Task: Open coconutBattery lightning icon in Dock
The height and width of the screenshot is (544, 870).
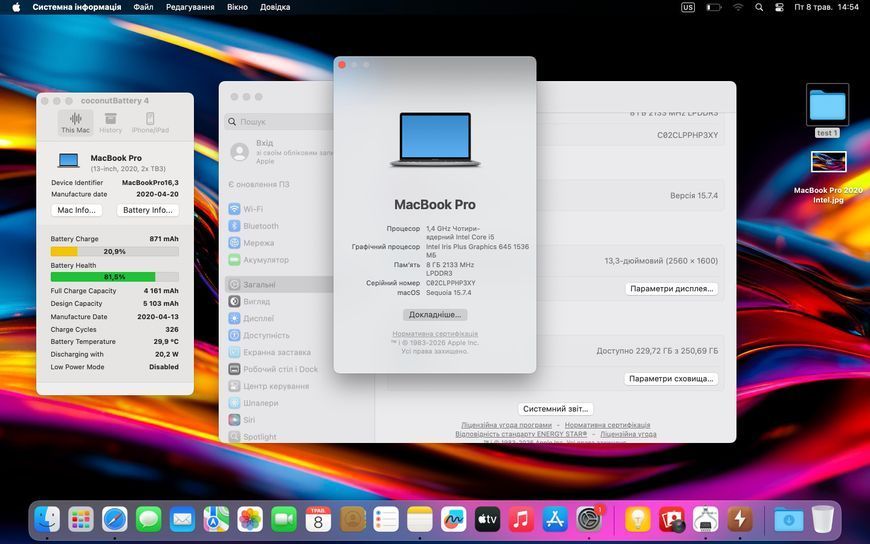Action: coord(740,520)
